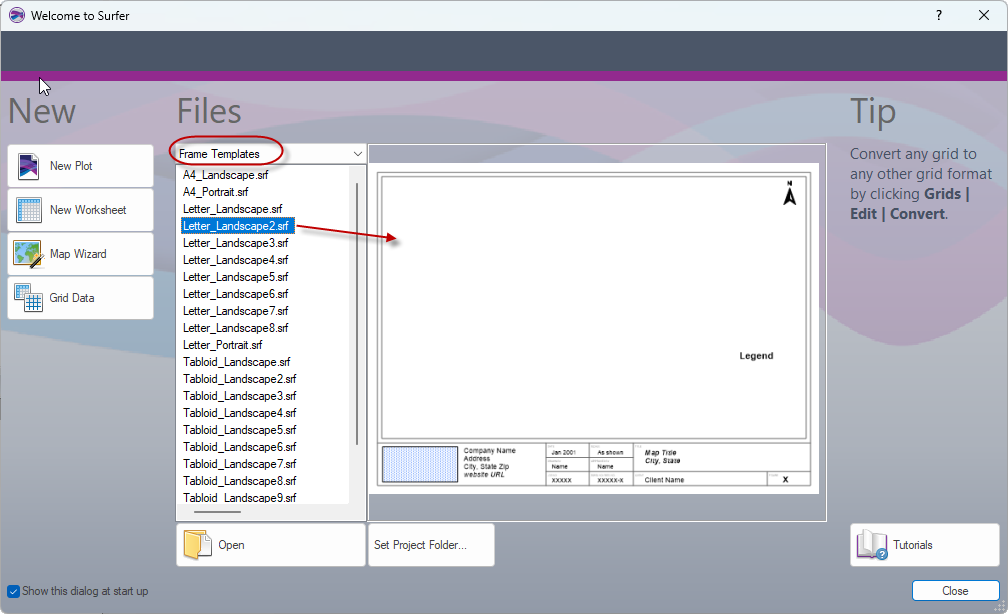Select Letter_Portrait.srf
Viewport: 1008px width, 614px height.
coord(222,345)
